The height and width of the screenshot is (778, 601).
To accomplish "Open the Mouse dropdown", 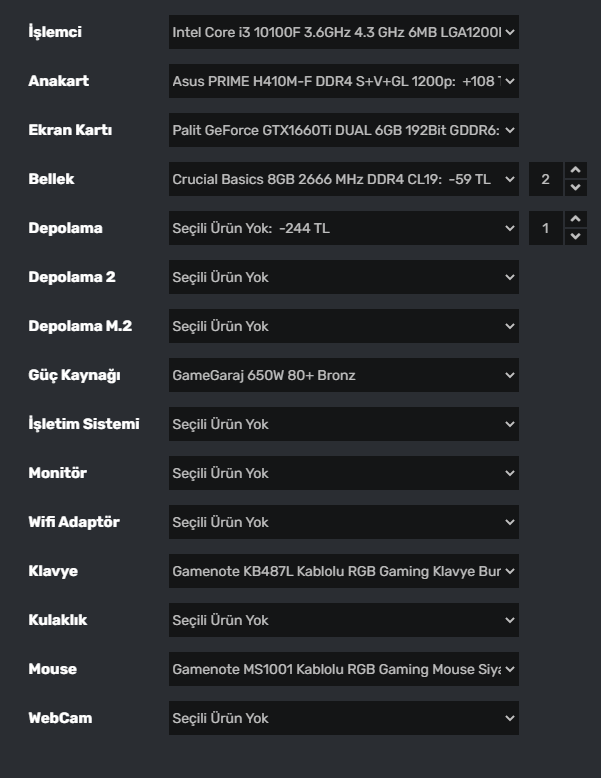I will 343,669.
